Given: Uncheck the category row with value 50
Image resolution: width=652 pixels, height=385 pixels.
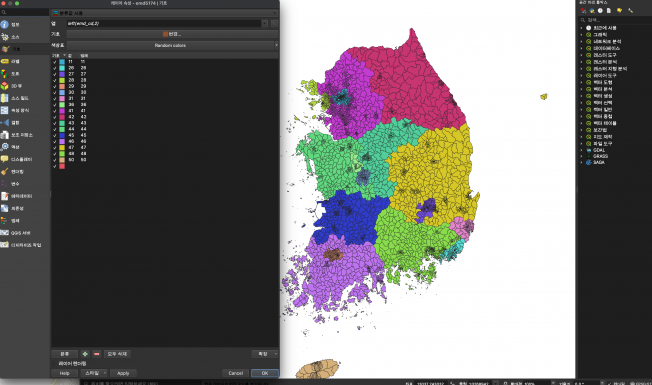Looking at the screenshot, I should (54, 160).
